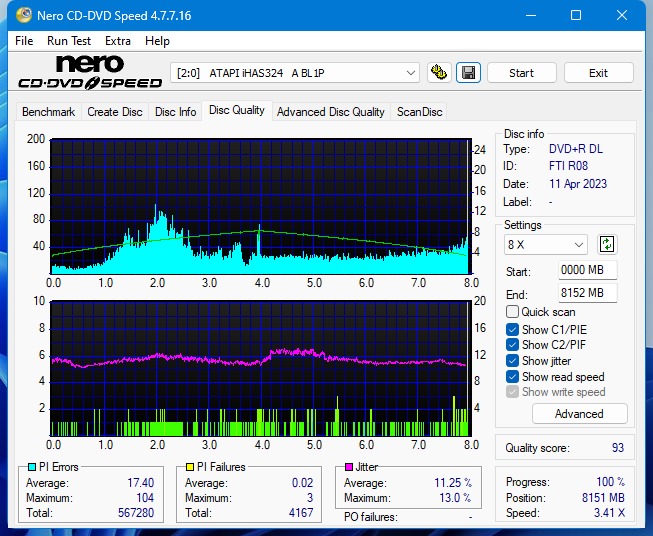The width and height of the screenshot is (653, 536).
Task: Disable Show read speed checkbox
Action: 513,377
